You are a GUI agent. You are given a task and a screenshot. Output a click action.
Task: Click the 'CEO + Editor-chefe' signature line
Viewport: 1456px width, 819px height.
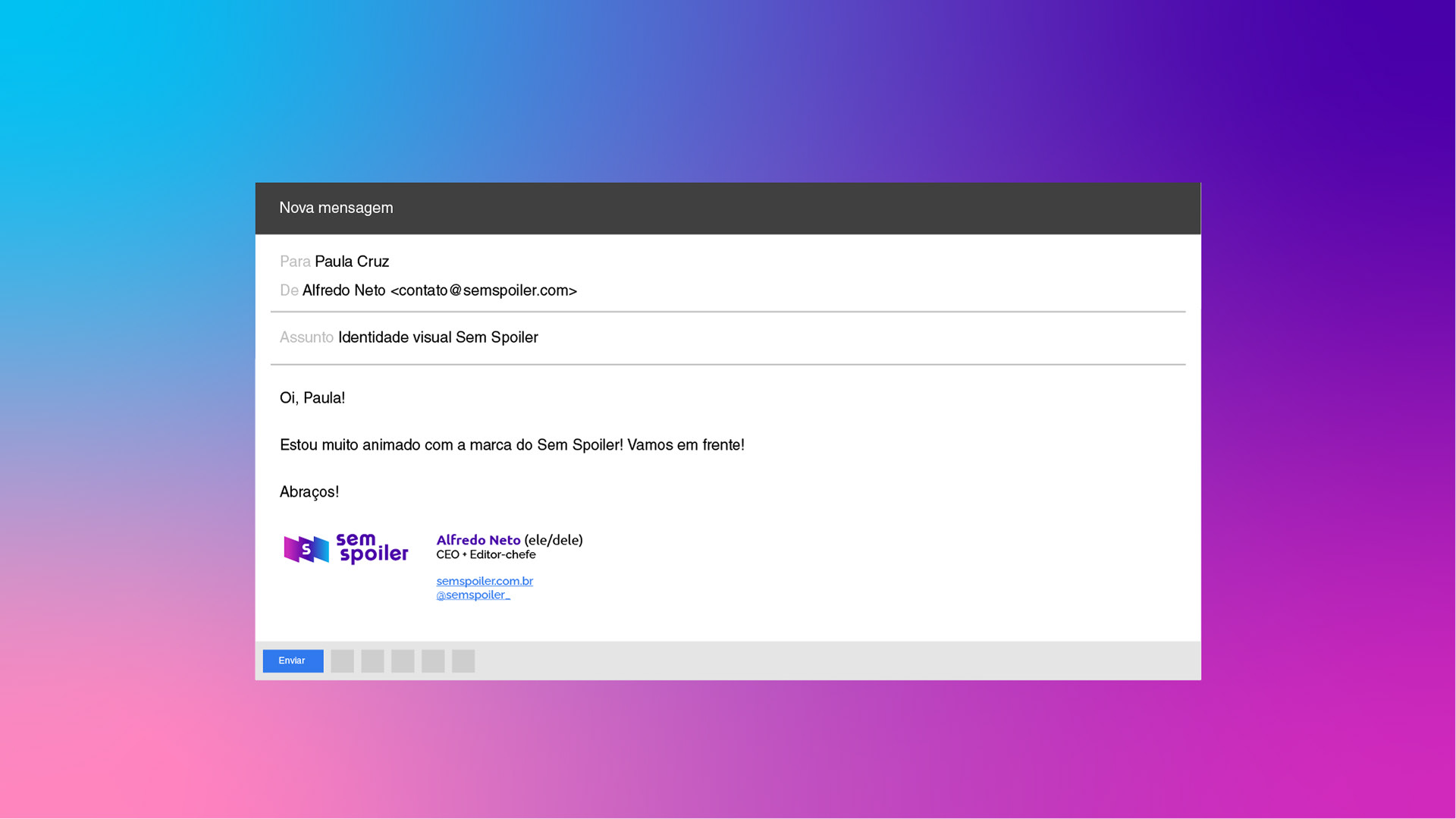(x=486, y=555)
